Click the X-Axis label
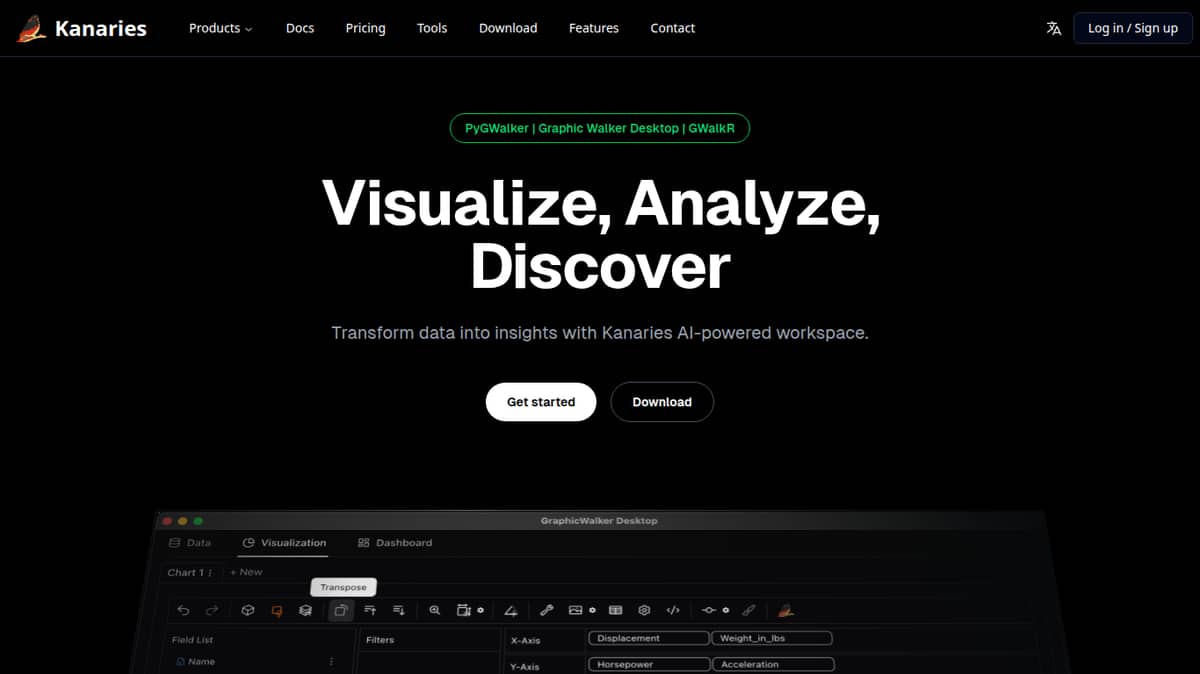The width and height of the screenshot is (1200, 674). tap(525, 640)
